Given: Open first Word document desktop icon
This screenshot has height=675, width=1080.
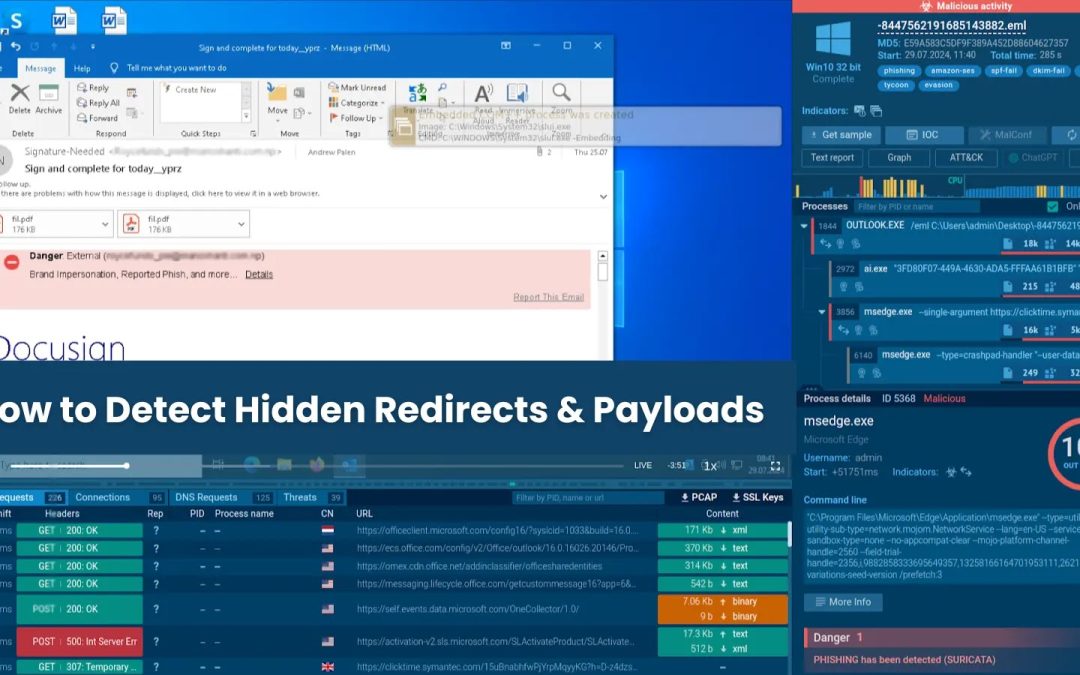Looking at the screenshot, I should click(x=63, y=20).
